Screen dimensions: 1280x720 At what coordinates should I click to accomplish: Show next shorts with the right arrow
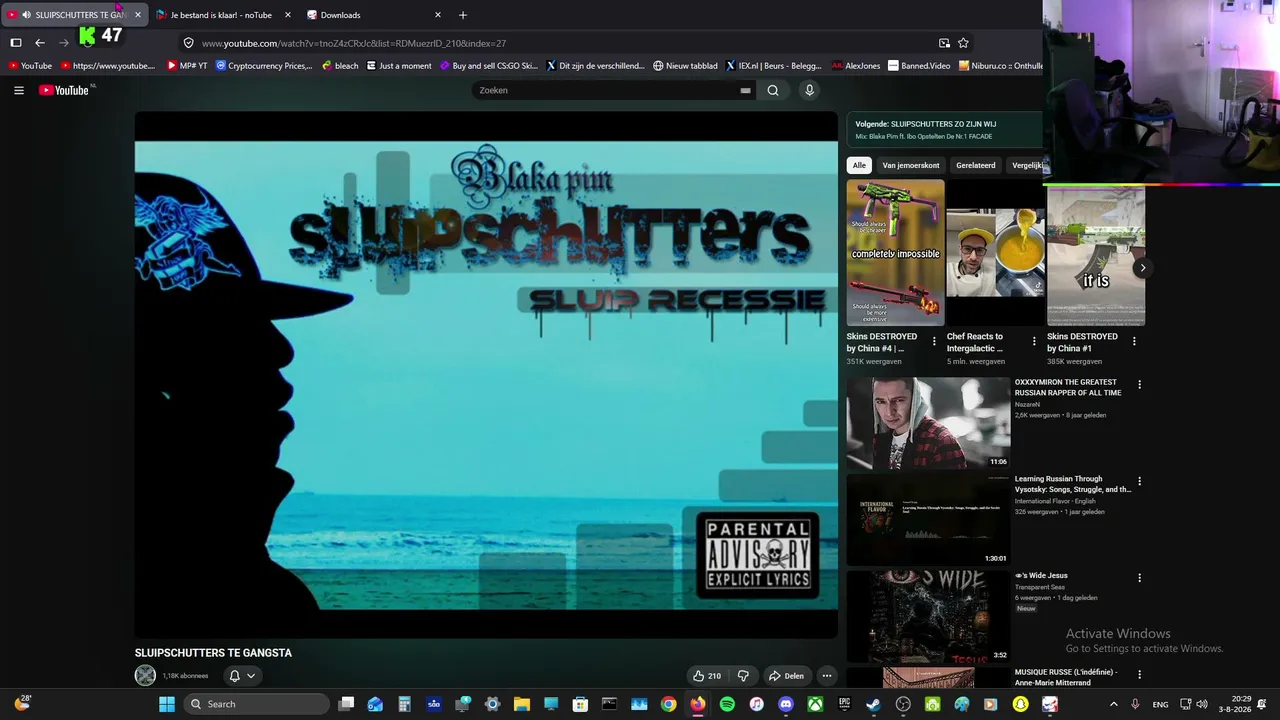1142,268
